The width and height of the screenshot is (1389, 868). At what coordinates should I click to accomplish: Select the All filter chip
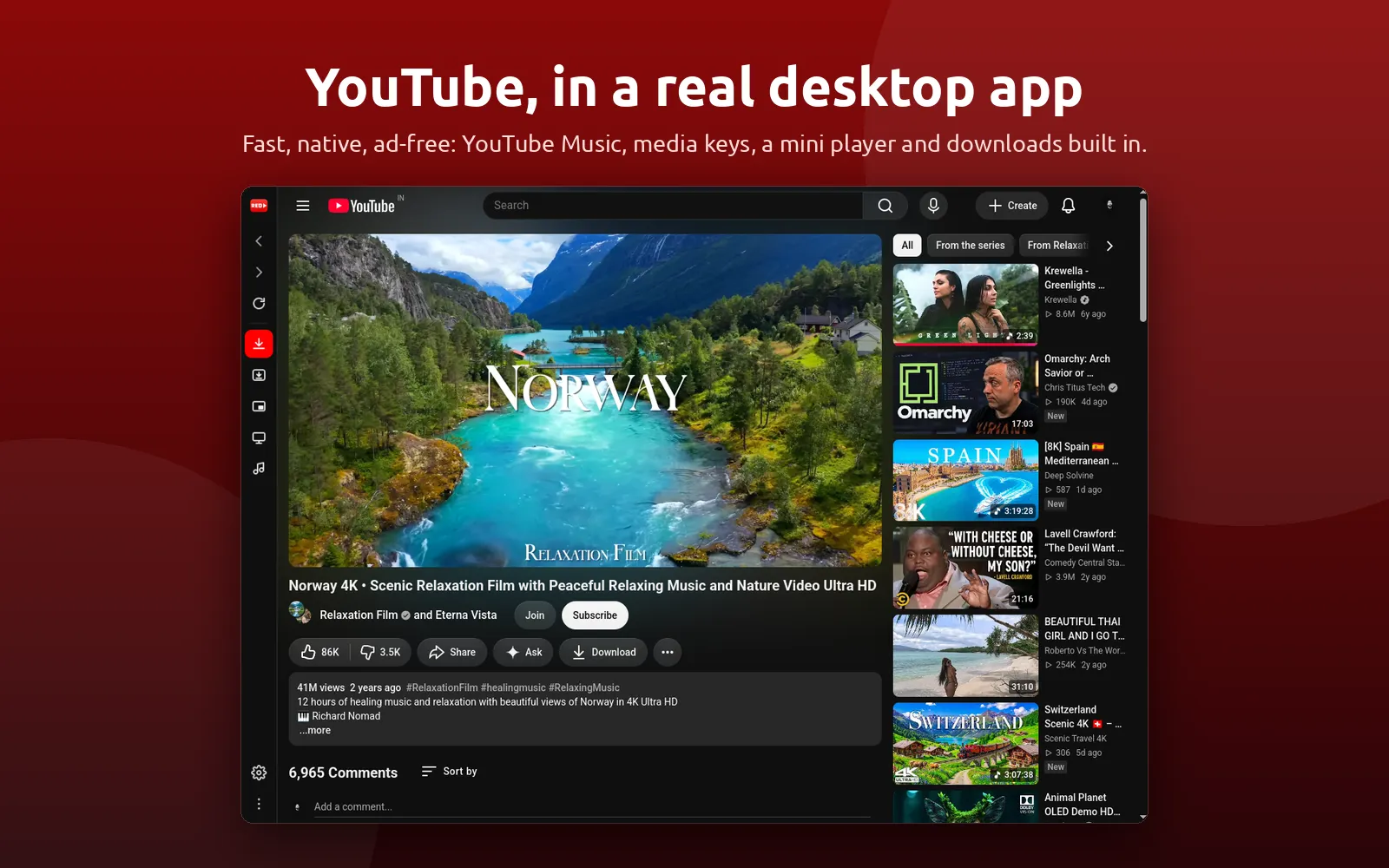pyautogui.click(x=907, y=246)
